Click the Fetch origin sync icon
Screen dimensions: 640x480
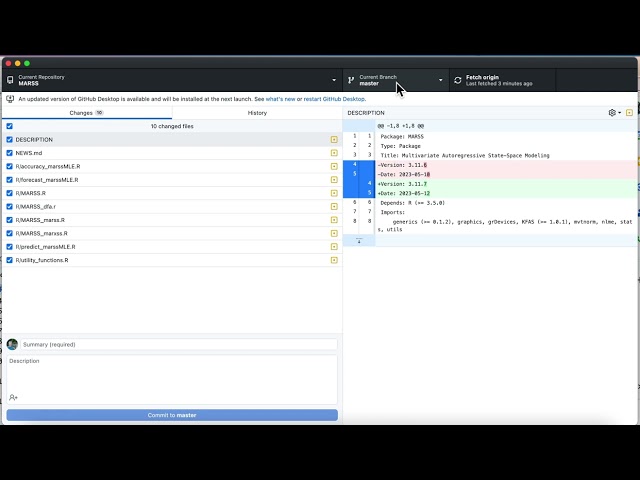[458, 80]
